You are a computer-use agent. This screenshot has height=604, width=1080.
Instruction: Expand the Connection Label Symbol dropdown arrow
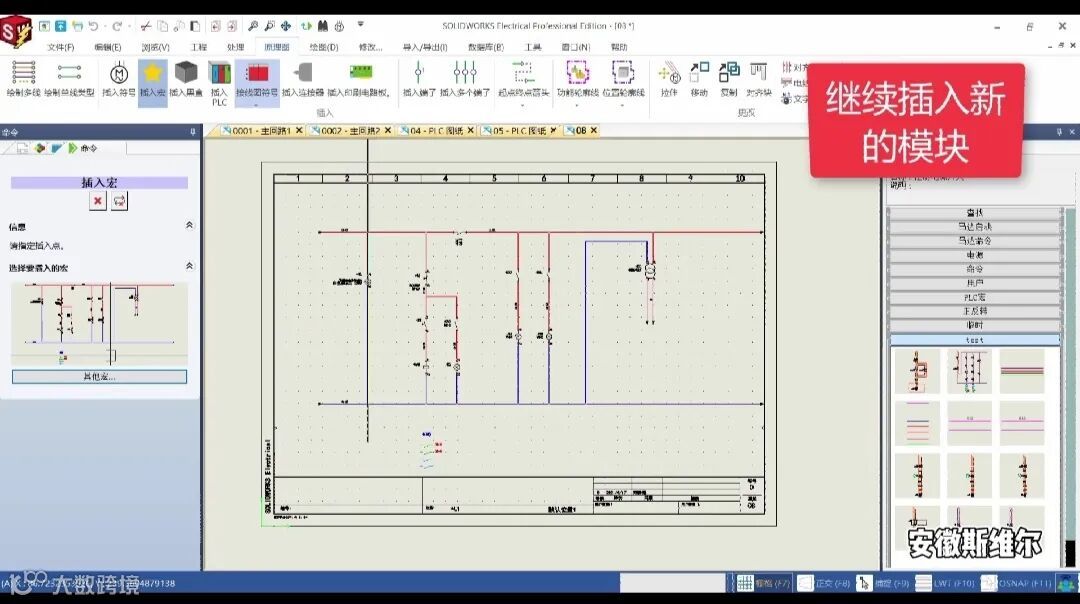coord(257,104)
